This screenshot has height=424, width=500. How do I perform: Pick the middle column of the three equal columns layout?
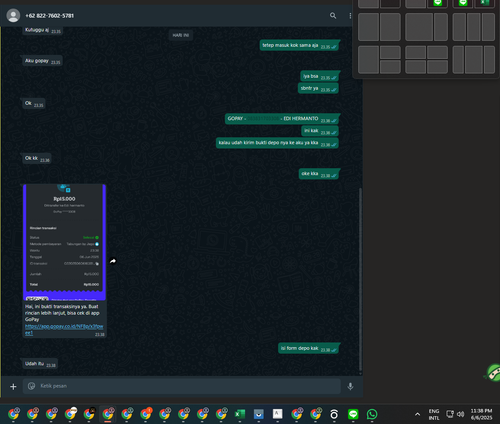click(474, 27)
